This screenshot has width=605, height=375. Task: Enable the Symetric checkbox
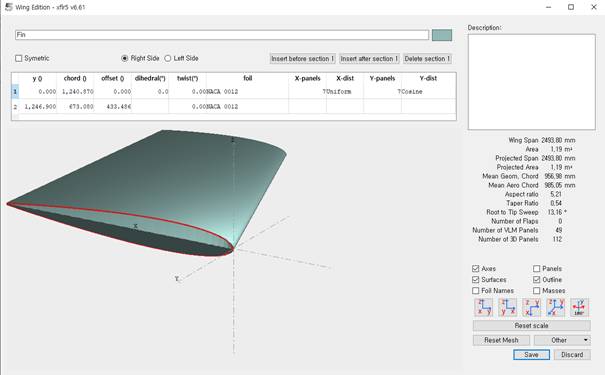click(x=19, y=58)
